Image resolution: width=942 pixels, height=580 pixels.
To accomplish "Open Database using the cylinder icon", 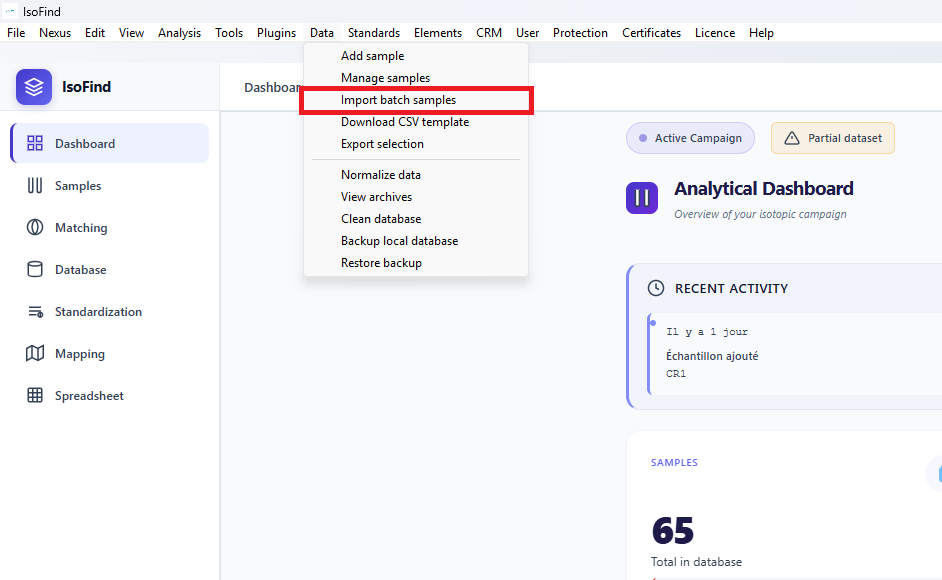I will pyautogui.click(x=35, y=270).
